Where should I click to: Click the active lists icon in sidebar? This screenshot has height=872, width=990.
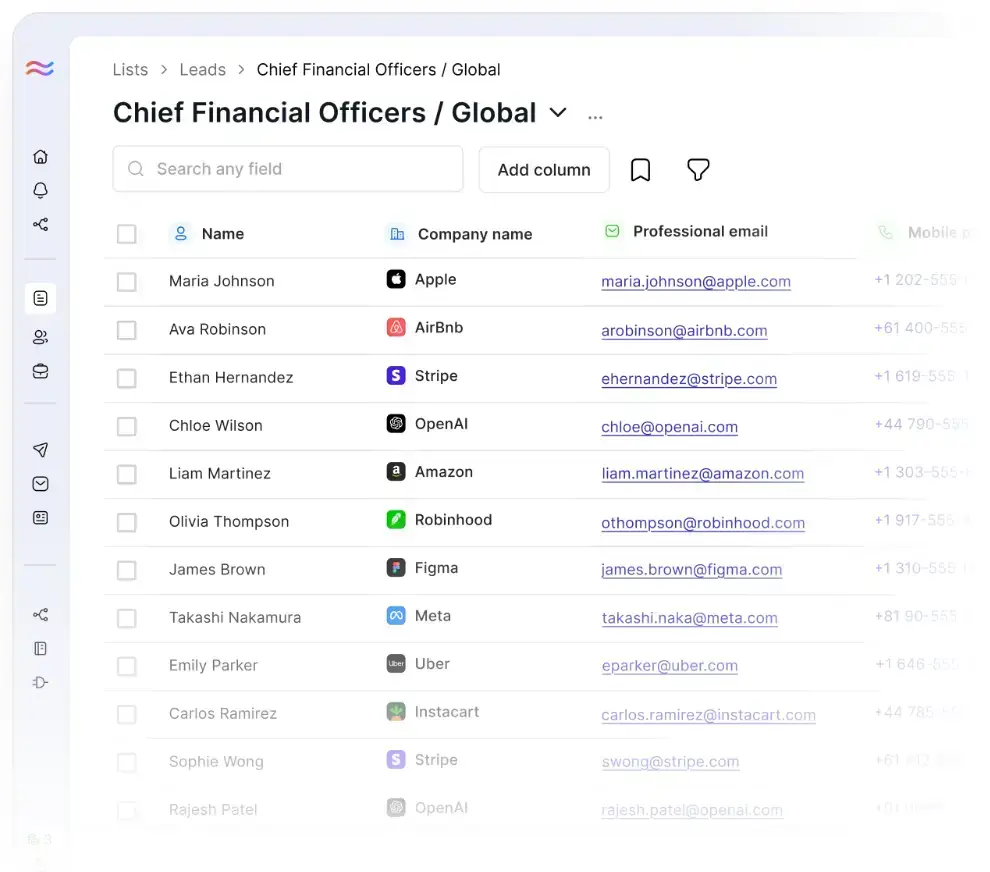pyautogui.click(x=40, y=298)
